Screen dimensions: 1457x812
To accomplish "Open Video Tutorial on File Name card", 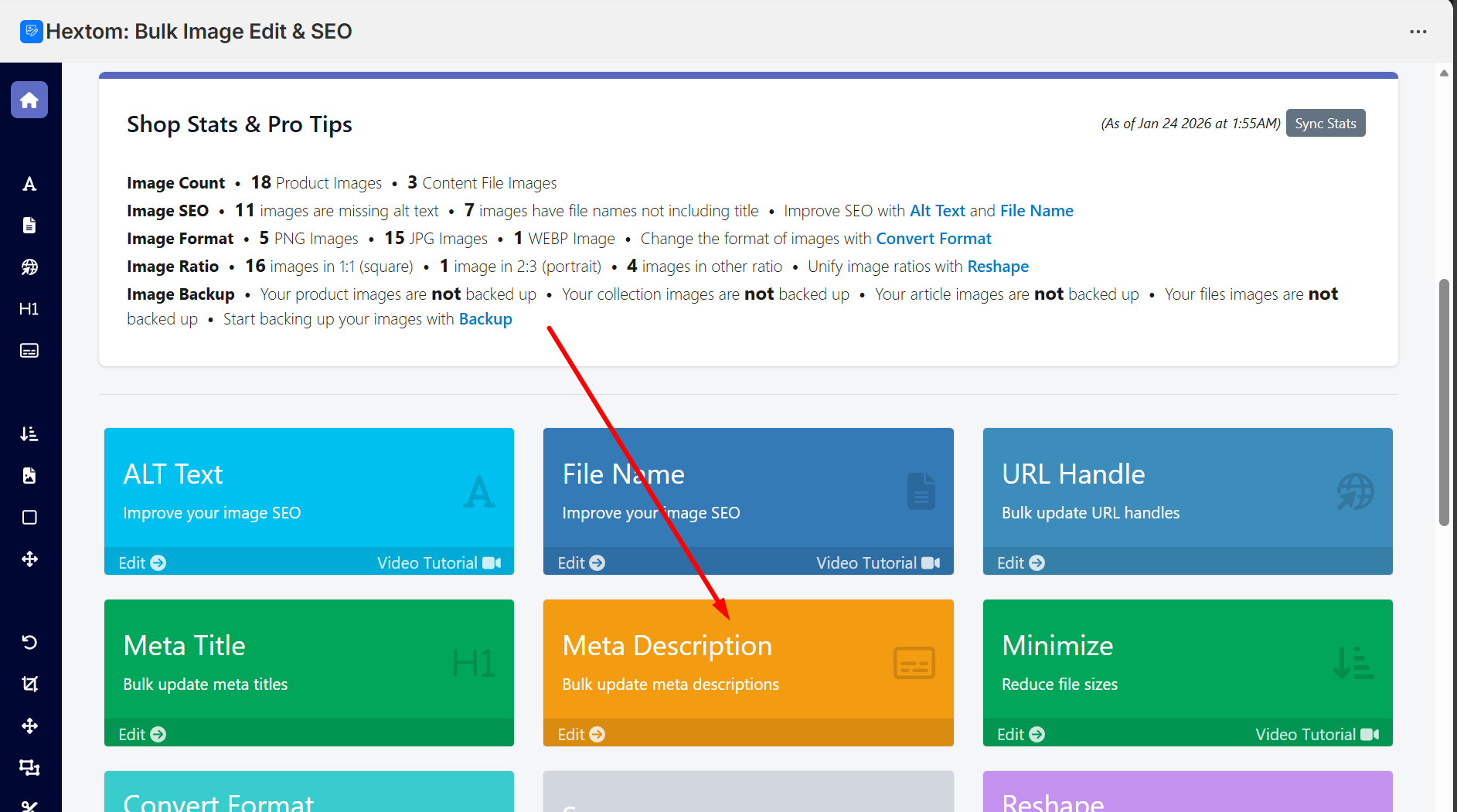I will (x=878, y=563).
